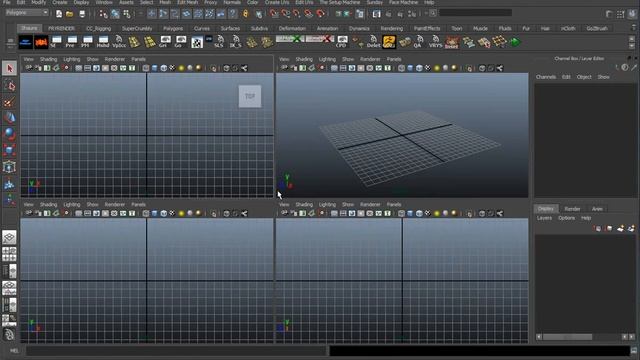Open Shading menu in perspective panel

(304, 59)
